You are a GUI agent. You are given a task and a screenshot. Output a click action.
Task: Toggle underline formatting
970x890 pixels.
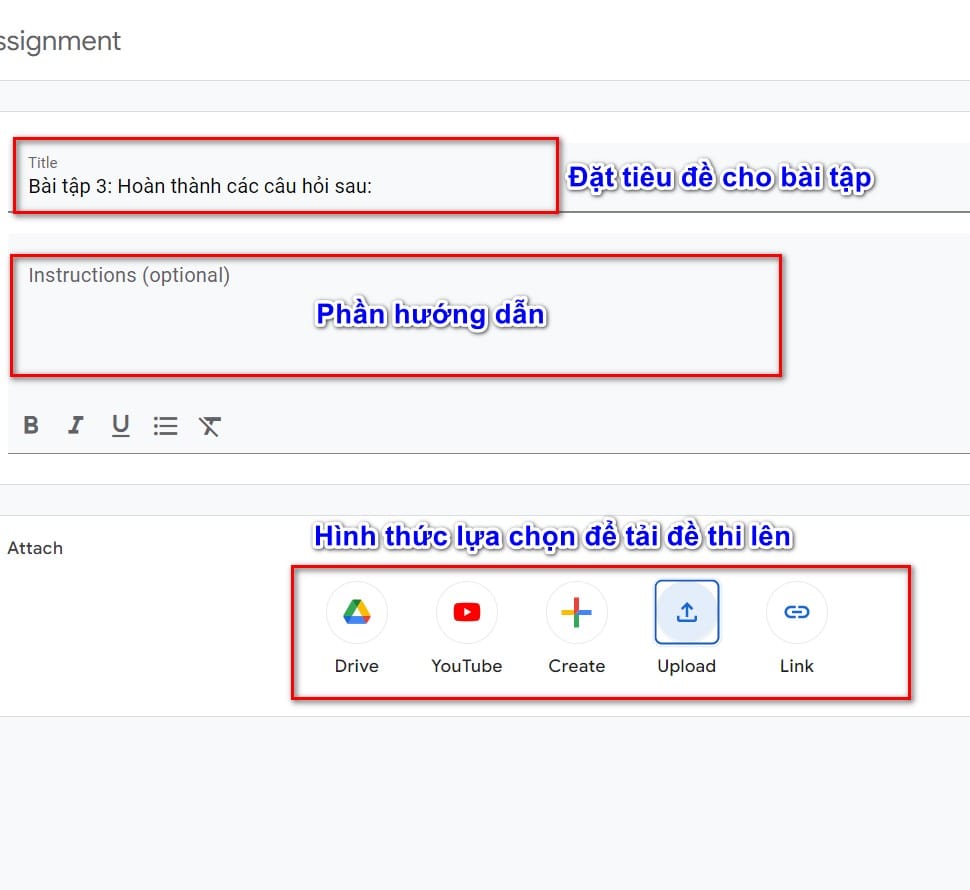coord(120,425)
